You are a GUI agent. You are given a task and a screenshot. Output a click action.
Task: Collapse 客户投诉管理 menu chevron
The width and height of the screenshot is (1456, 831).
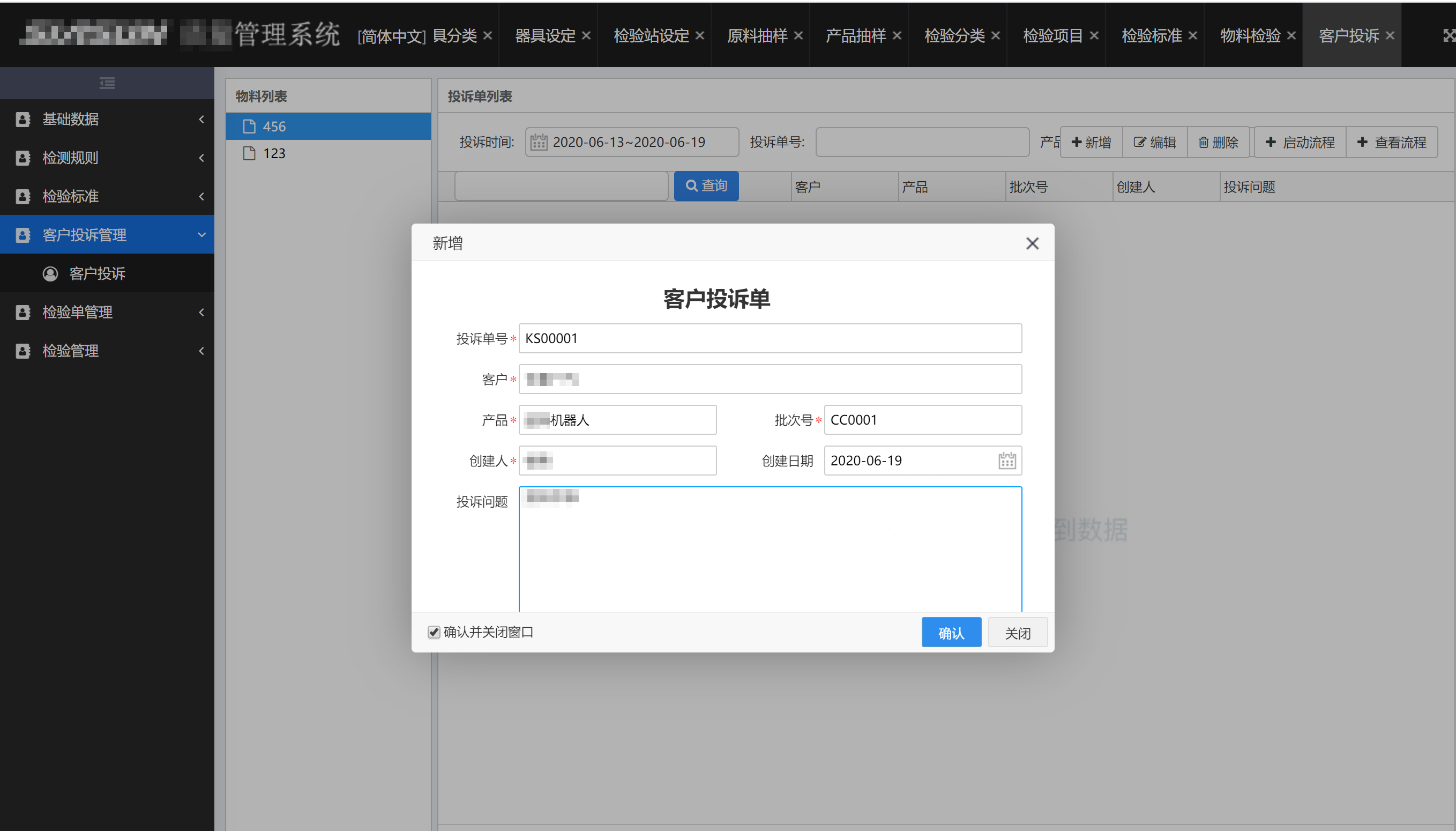coord(201,235)
